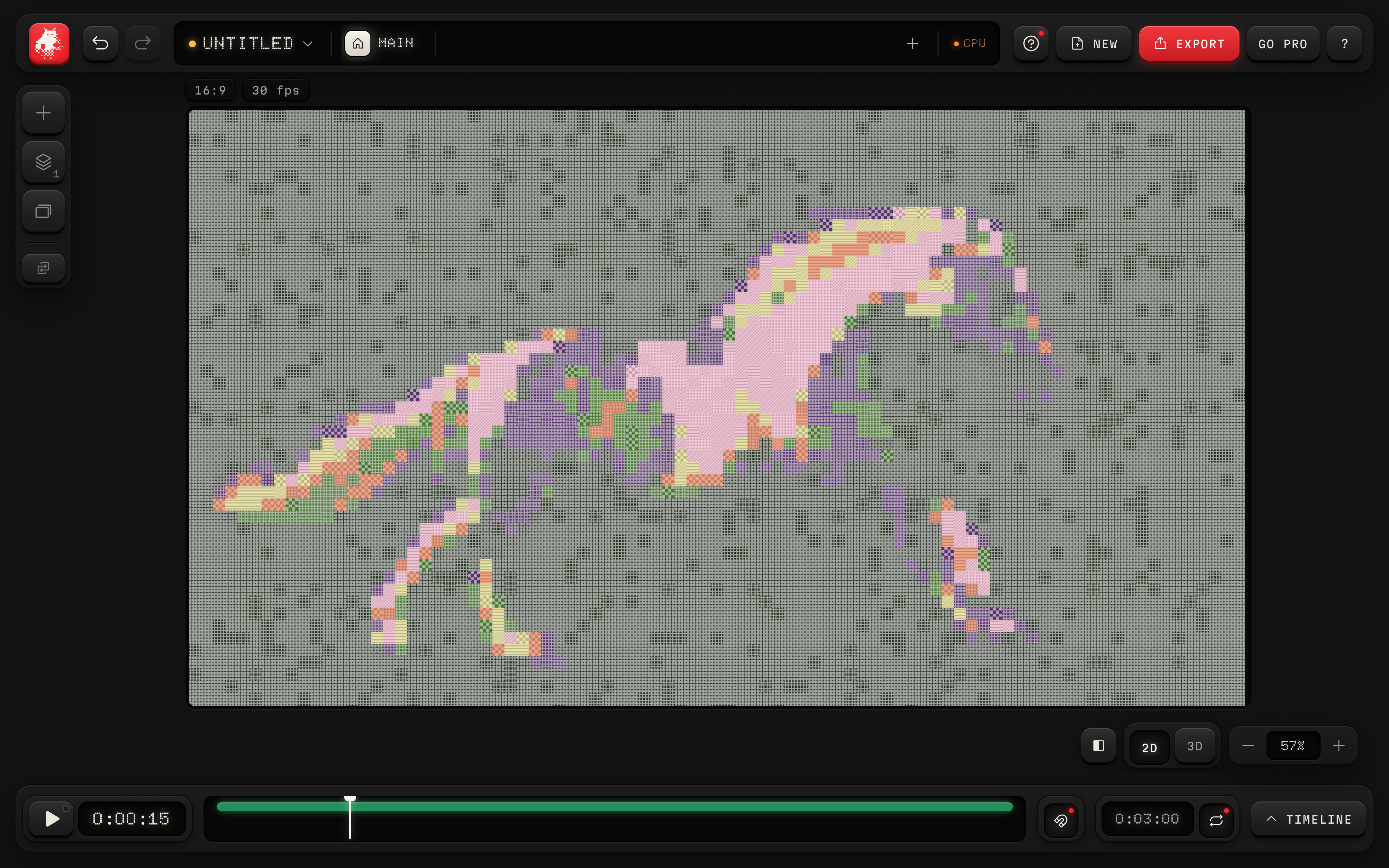The width and height of the screenshot is (1389, 868).
Task: Open the 30 fps frame rate selector
Action: 276,90
